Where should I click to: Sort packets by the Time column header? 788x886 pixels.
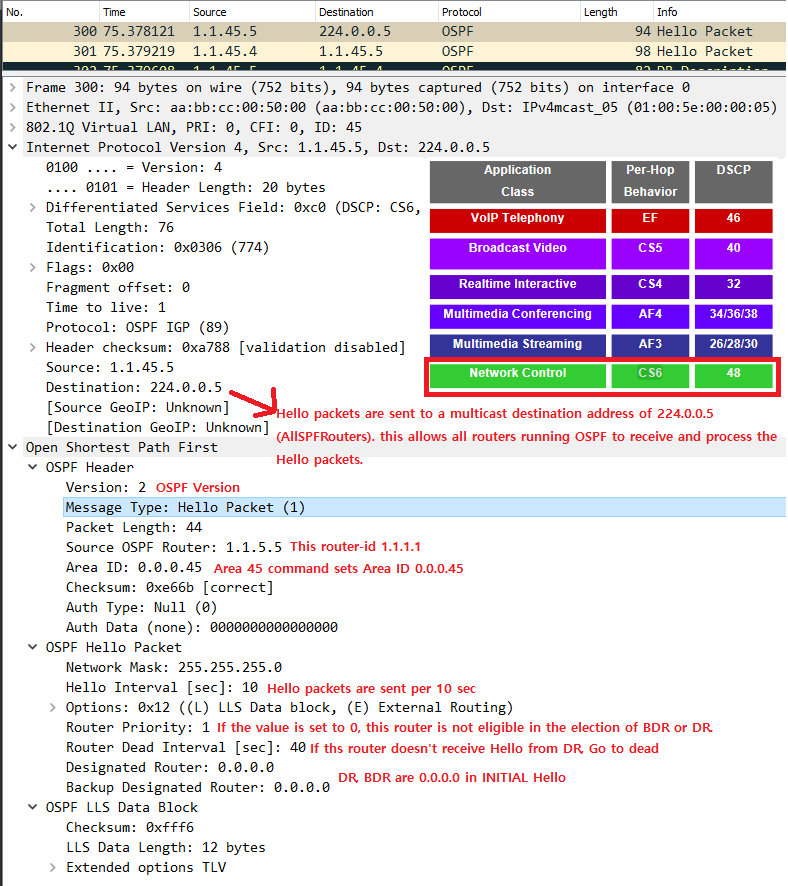pos(145,12)
